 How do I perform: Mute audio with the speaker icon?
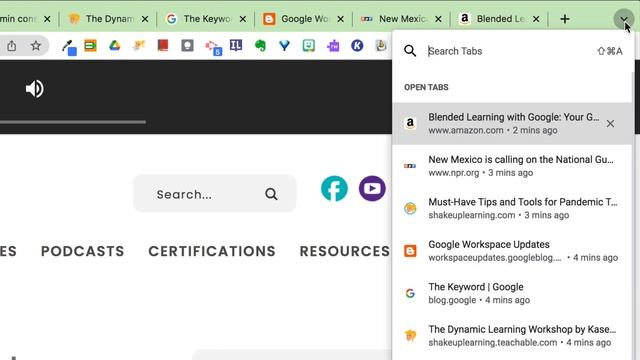pos(35,89)
